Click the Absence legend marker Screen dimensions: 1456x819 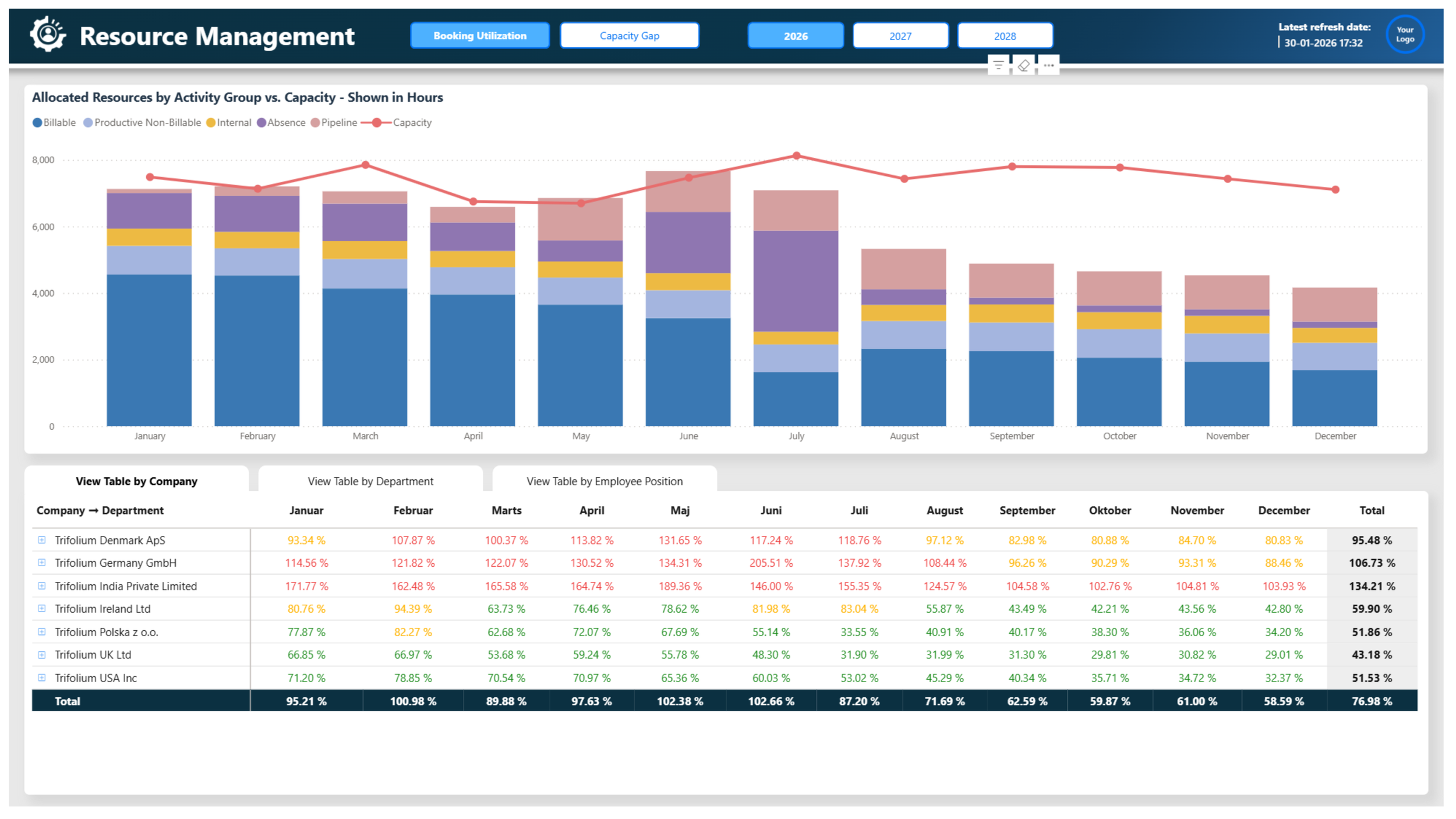(261, 122)
